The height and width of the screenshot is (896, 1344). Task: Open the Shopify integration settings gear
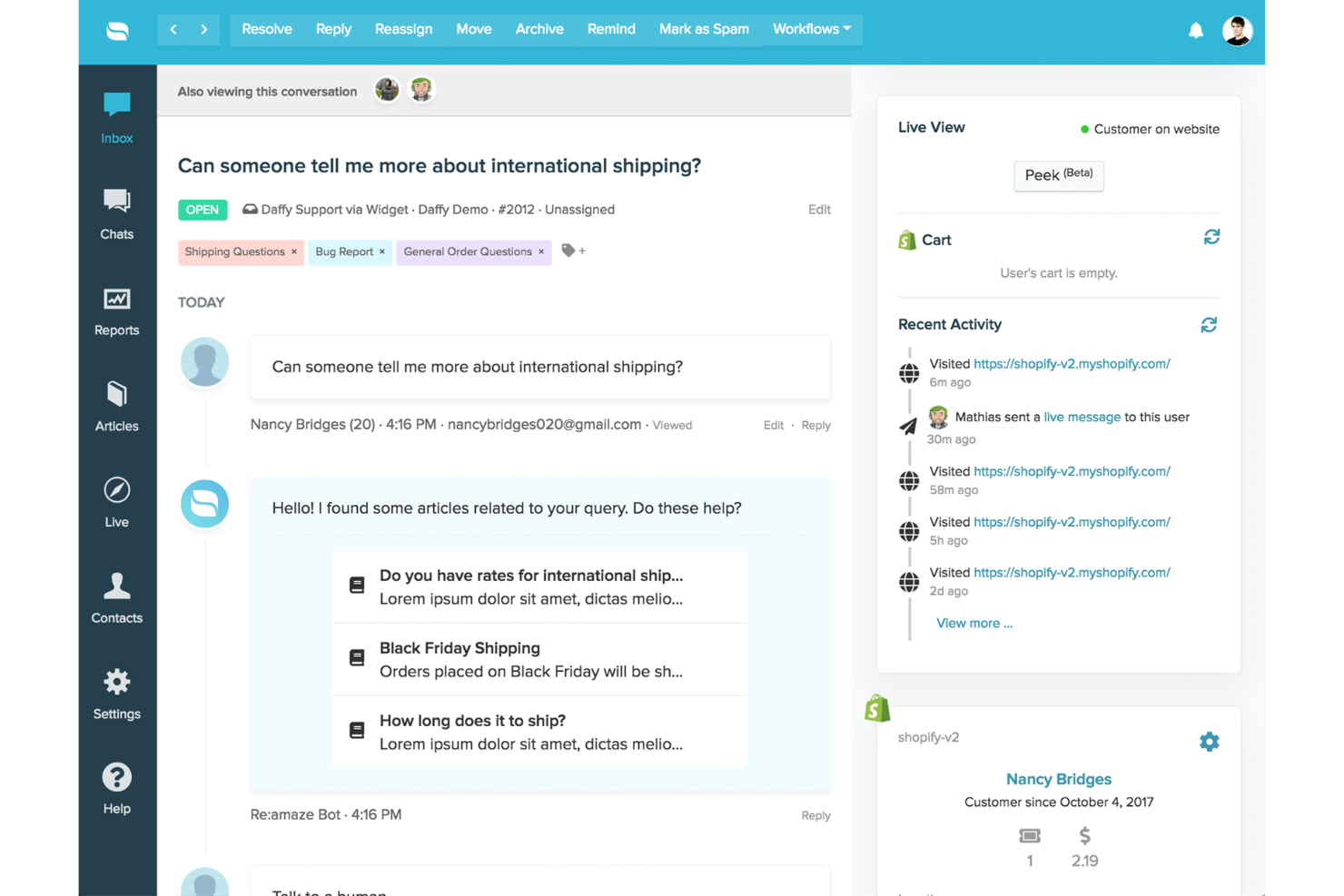(x=1210, y=742)
